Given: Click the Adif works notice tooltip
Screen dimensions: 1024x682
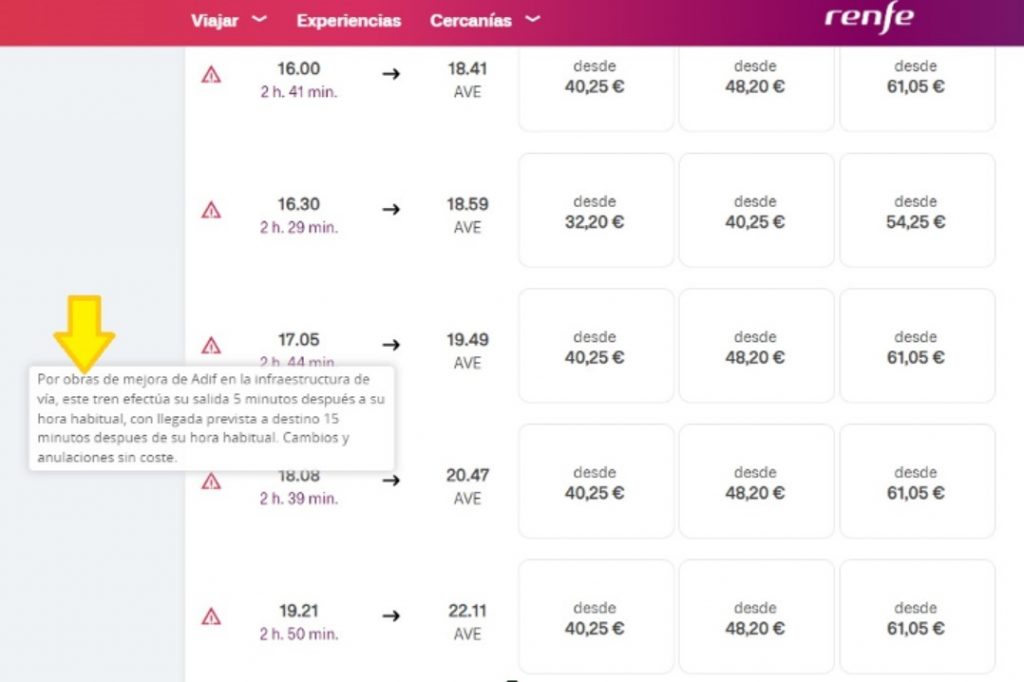Looking at the screenshot, I should (211, 418).
